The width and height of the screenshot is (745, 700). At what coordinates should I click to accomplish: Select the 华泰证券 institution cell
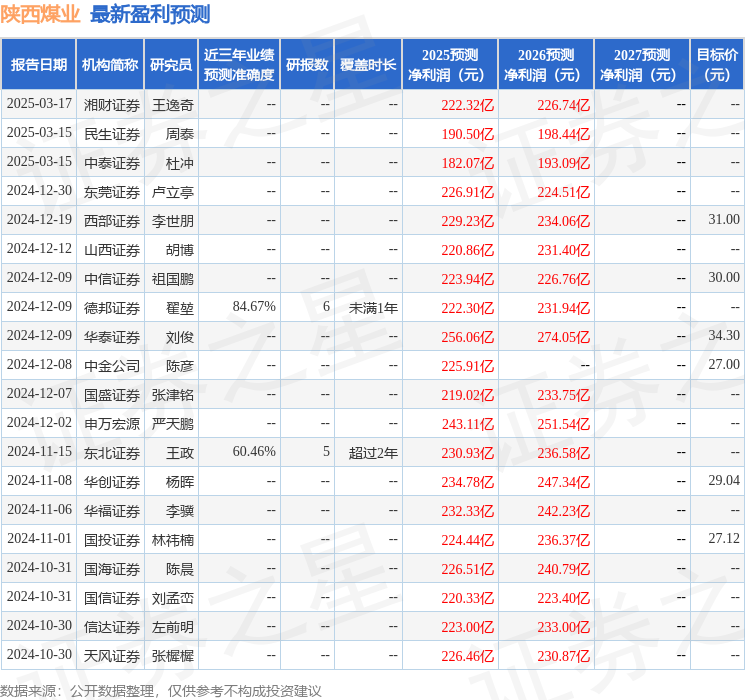112,337
